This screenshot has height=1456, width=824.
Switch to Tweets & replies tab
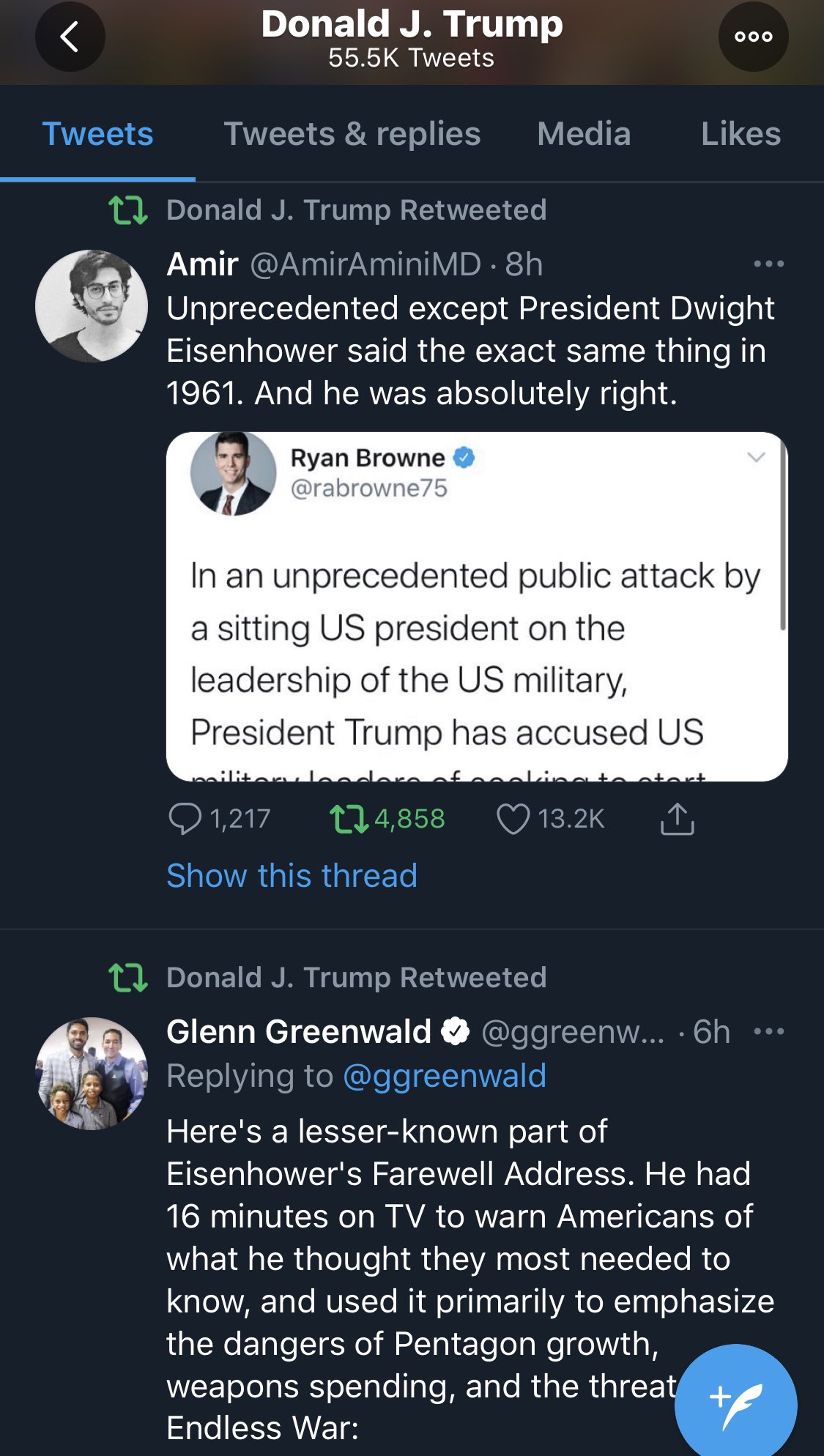click(x=352, y=134)
